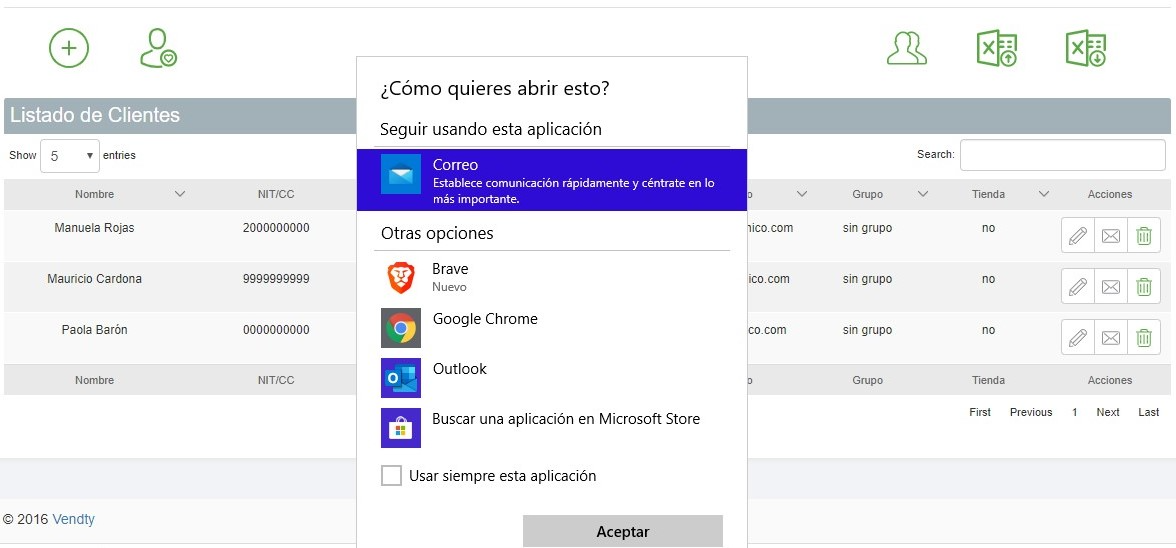This screenshot has height=548, width=1176.
Task: Send email to Mauricio Cardona envelope icon
Action: coord(1111,286)
